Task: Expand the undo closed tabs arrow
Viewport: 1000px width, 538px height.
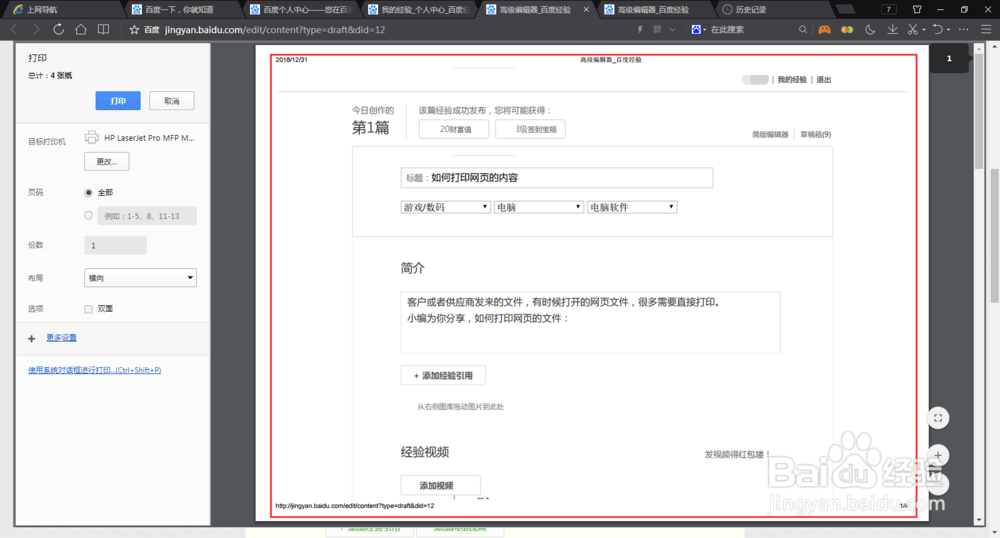Action: point(948,30)
